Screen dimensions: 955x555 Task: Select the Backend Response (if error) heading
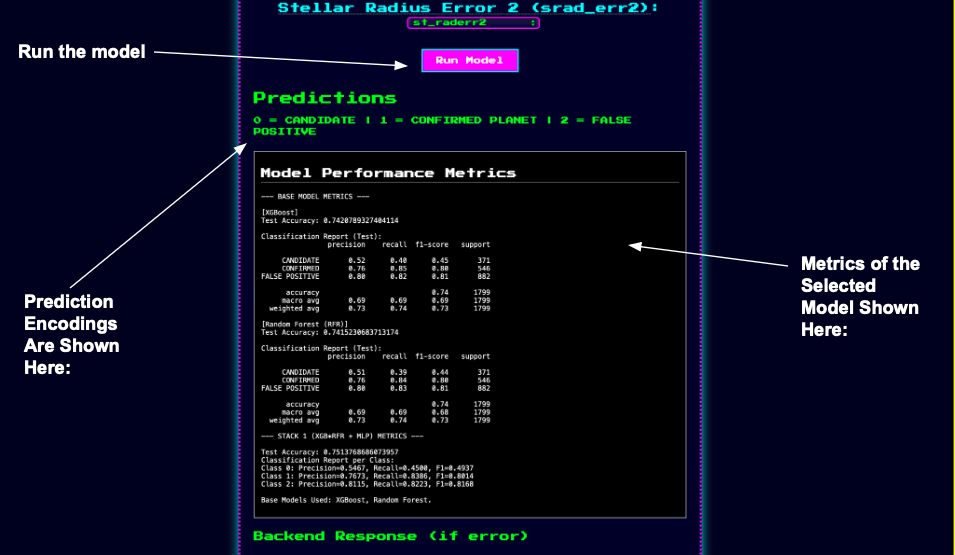point(390,536)
